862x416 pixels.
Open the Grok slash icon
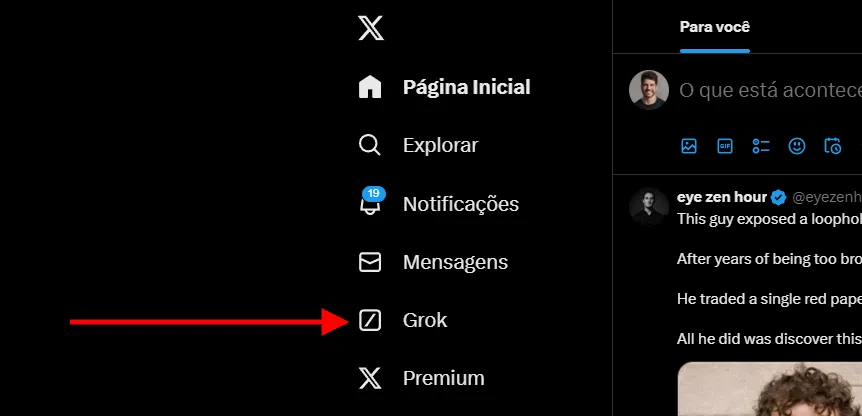click(370, 320)
